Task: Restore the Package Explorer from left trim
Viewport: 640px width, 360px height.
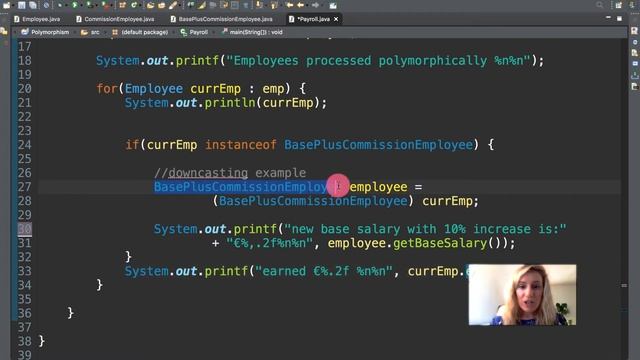Action: point(4,31)
